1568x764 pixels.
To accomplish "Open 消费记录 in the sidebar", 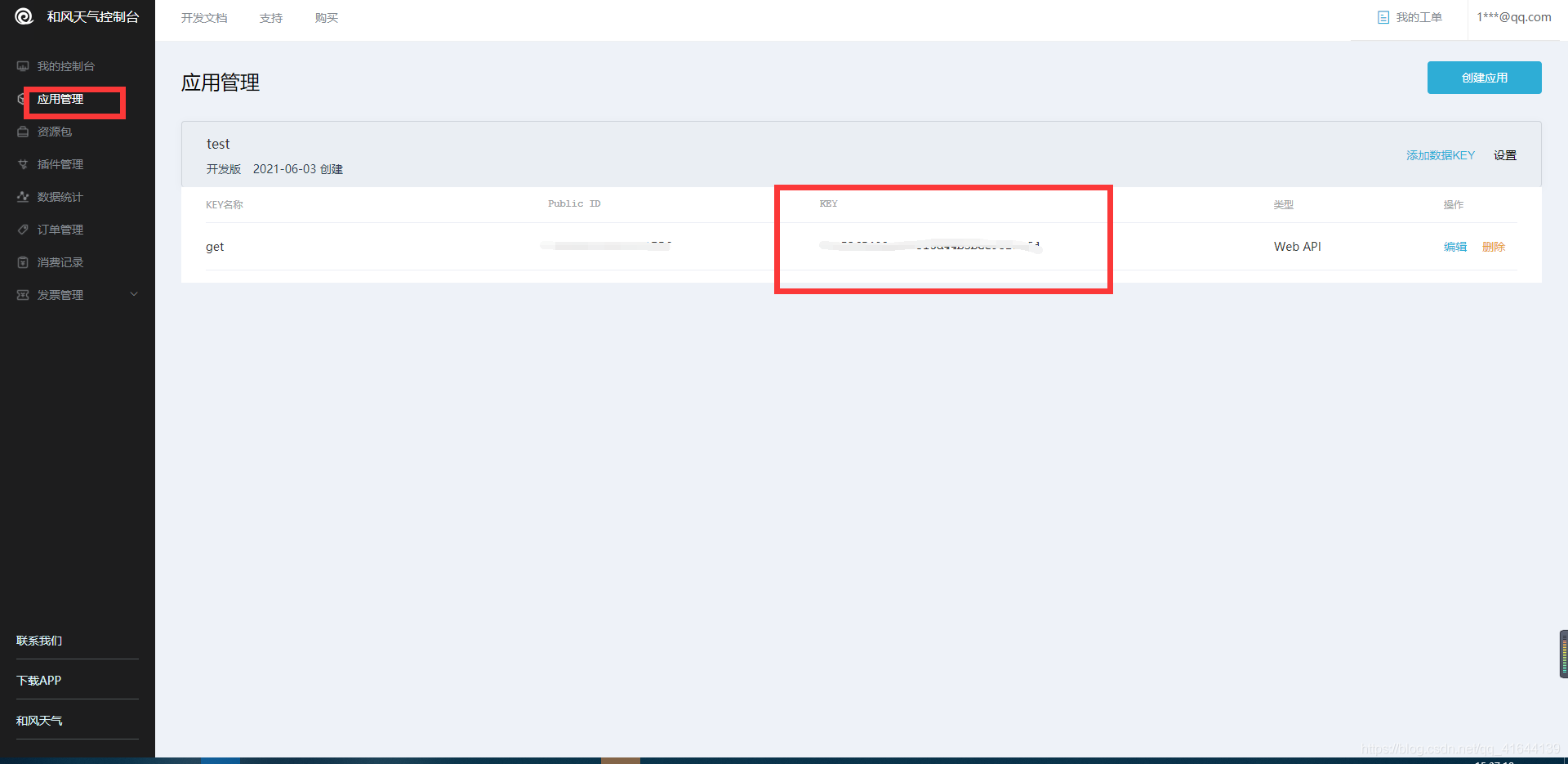I will (x=60, y=262).
